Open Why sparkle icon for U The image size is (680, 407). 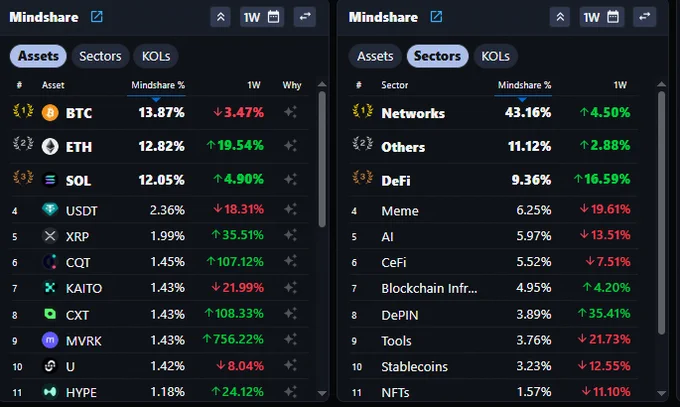(x=291, y=365)
